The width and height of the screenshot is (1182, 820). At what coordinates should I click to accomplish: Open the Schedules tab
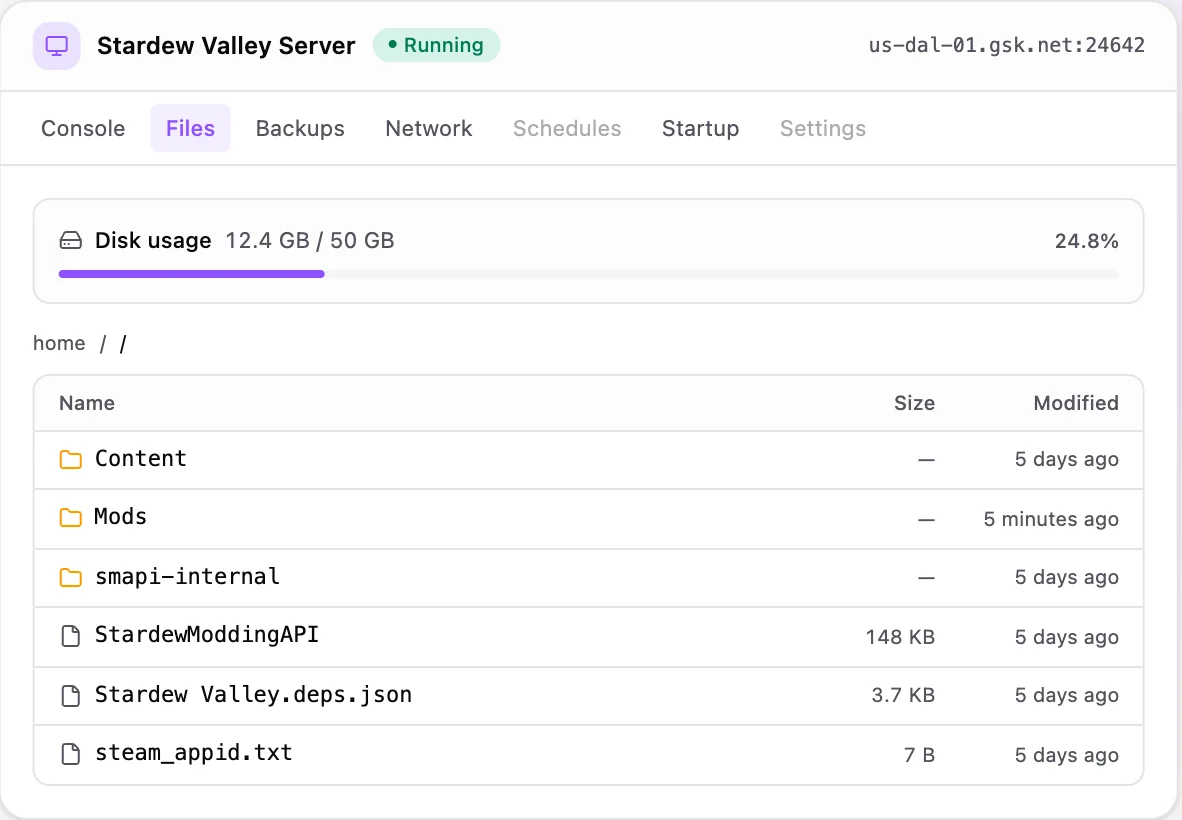tap(567, 128)
